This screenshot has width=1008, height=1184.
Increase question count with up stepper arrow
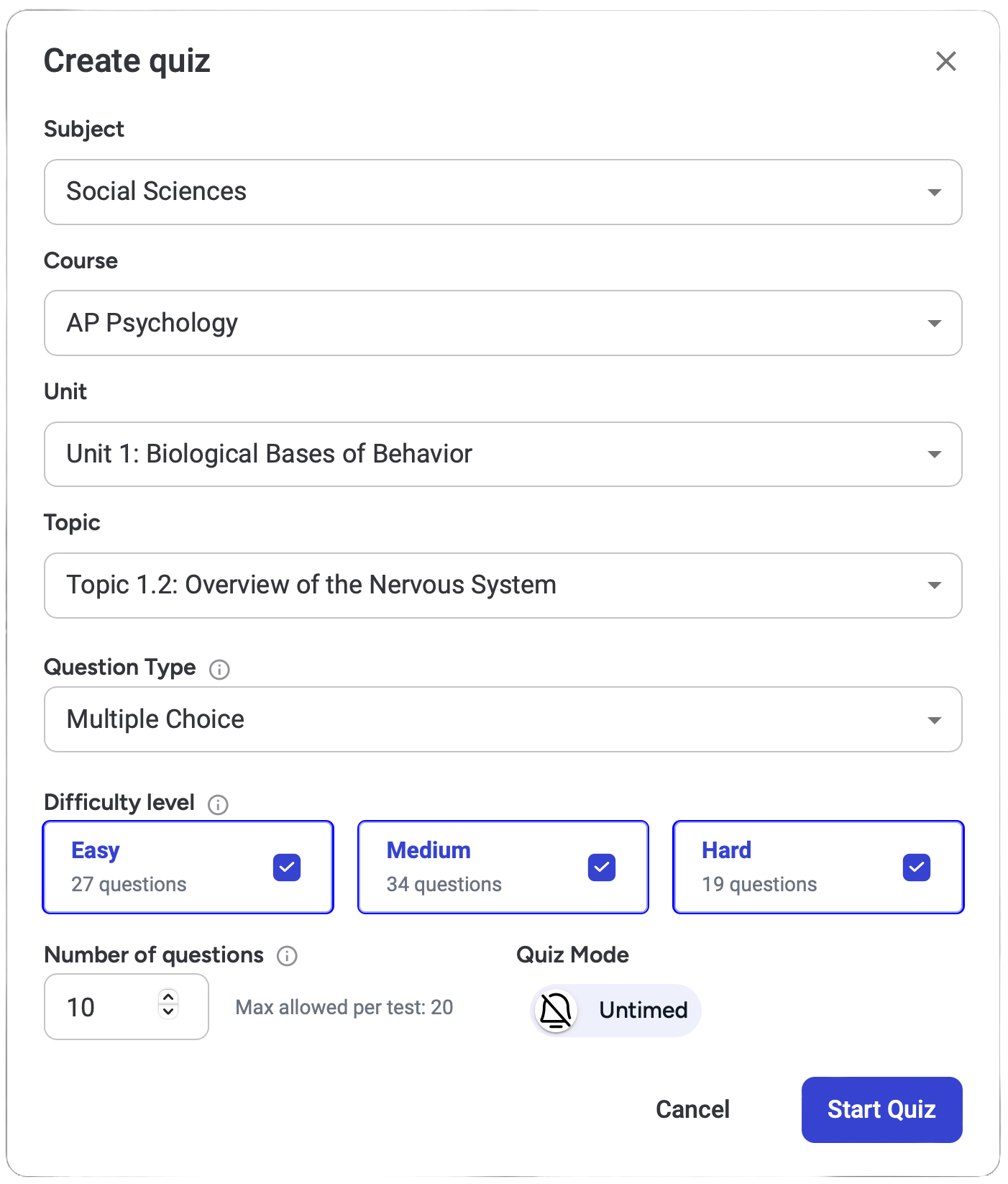(168, 997)
